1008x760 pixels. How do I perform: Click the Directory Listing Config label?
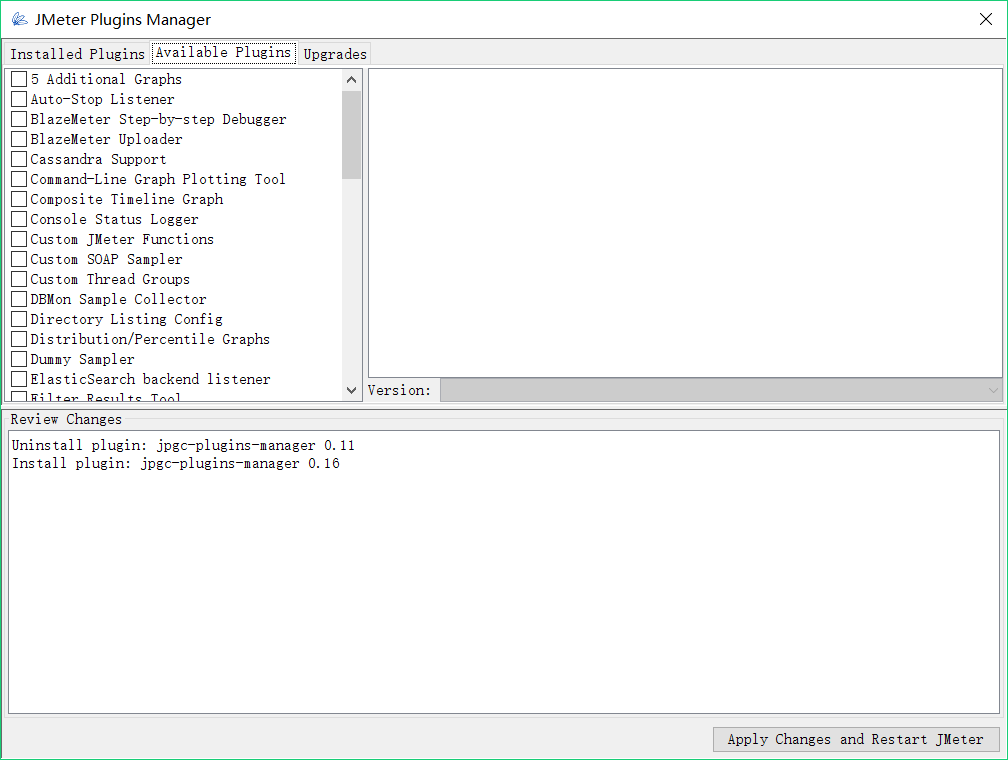pyautogui.click(x=127, y=319)
